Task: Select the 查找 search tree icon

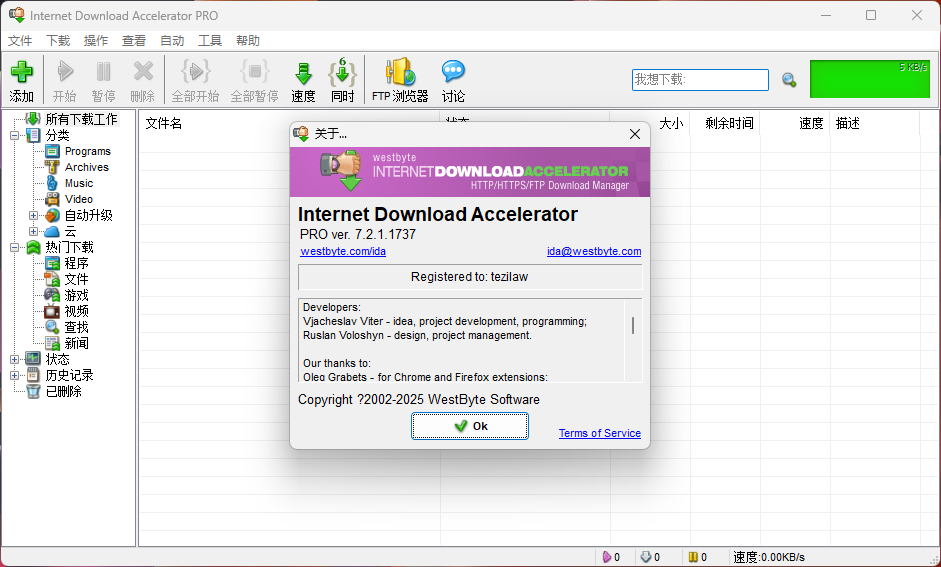Action: click(x=53, y=327)
